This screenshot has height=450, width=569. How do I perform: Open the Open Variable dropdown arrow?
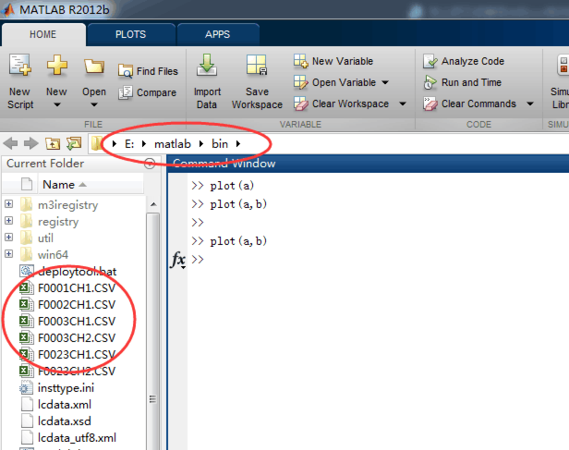tap(385, 82)
